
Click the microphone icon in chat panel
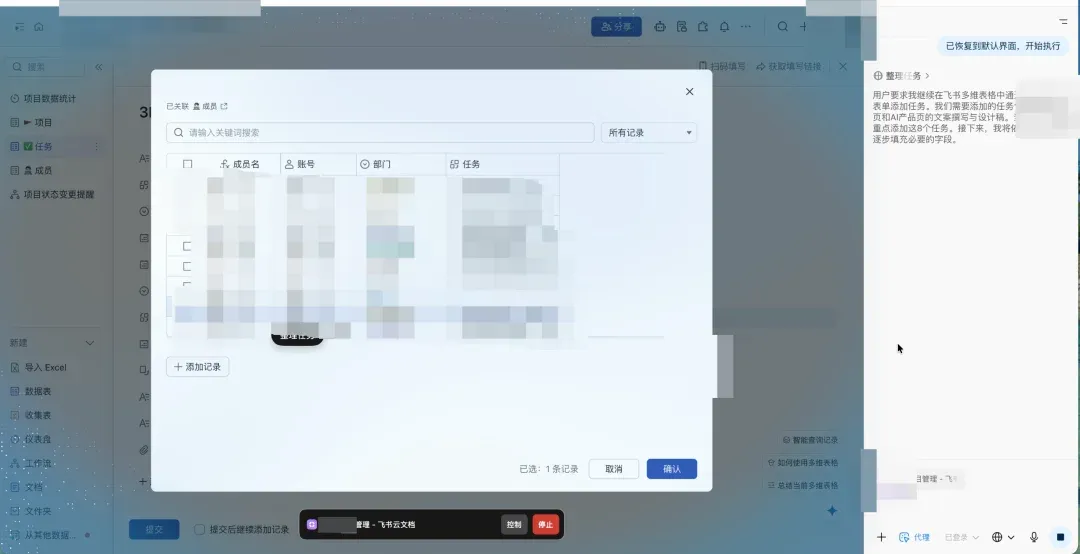tap(1034, 537)
